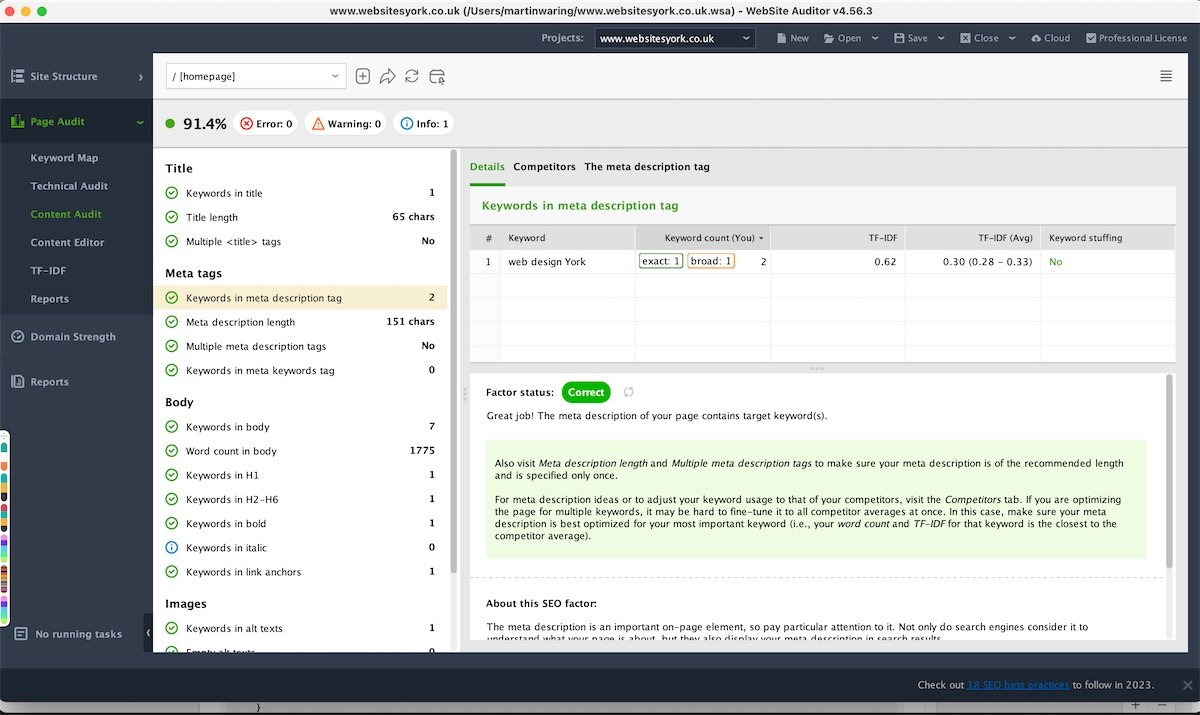Click the Open button

pyautogui.click(x=842, y=38)
